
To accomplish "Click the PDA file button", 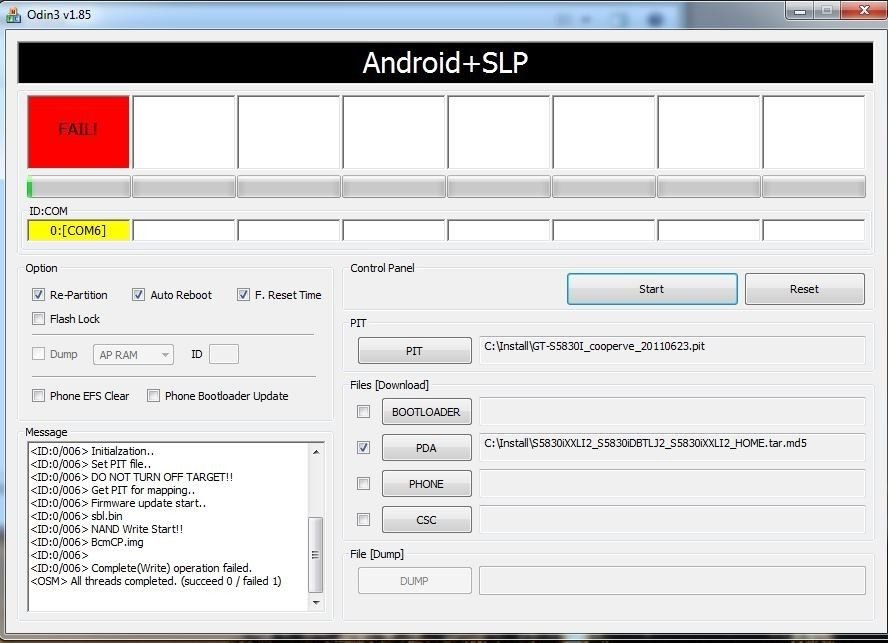I will click(x=426, y=448).
